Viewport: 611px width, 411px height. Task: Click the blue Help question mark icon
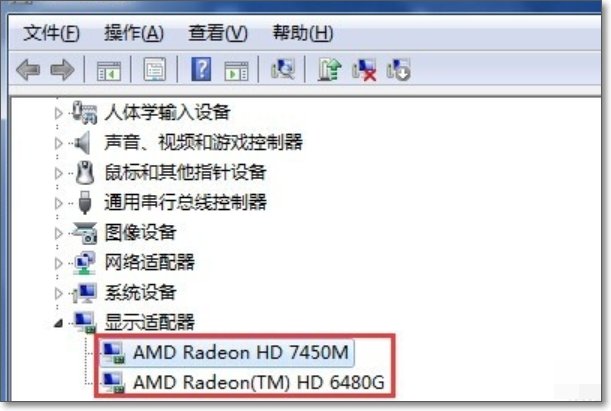tap(201, 69)
